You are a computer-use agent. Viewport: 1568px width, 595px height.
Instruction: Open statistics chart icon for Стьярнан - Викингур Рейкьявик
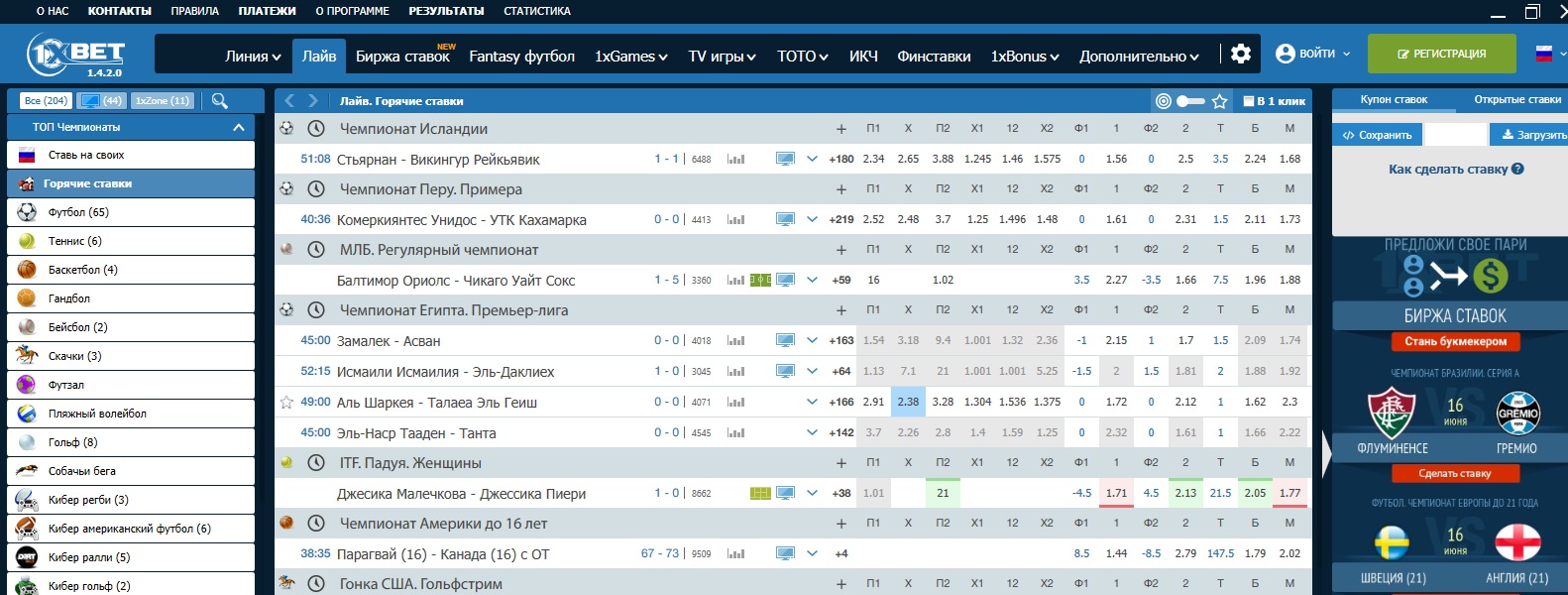pos(735,160)
